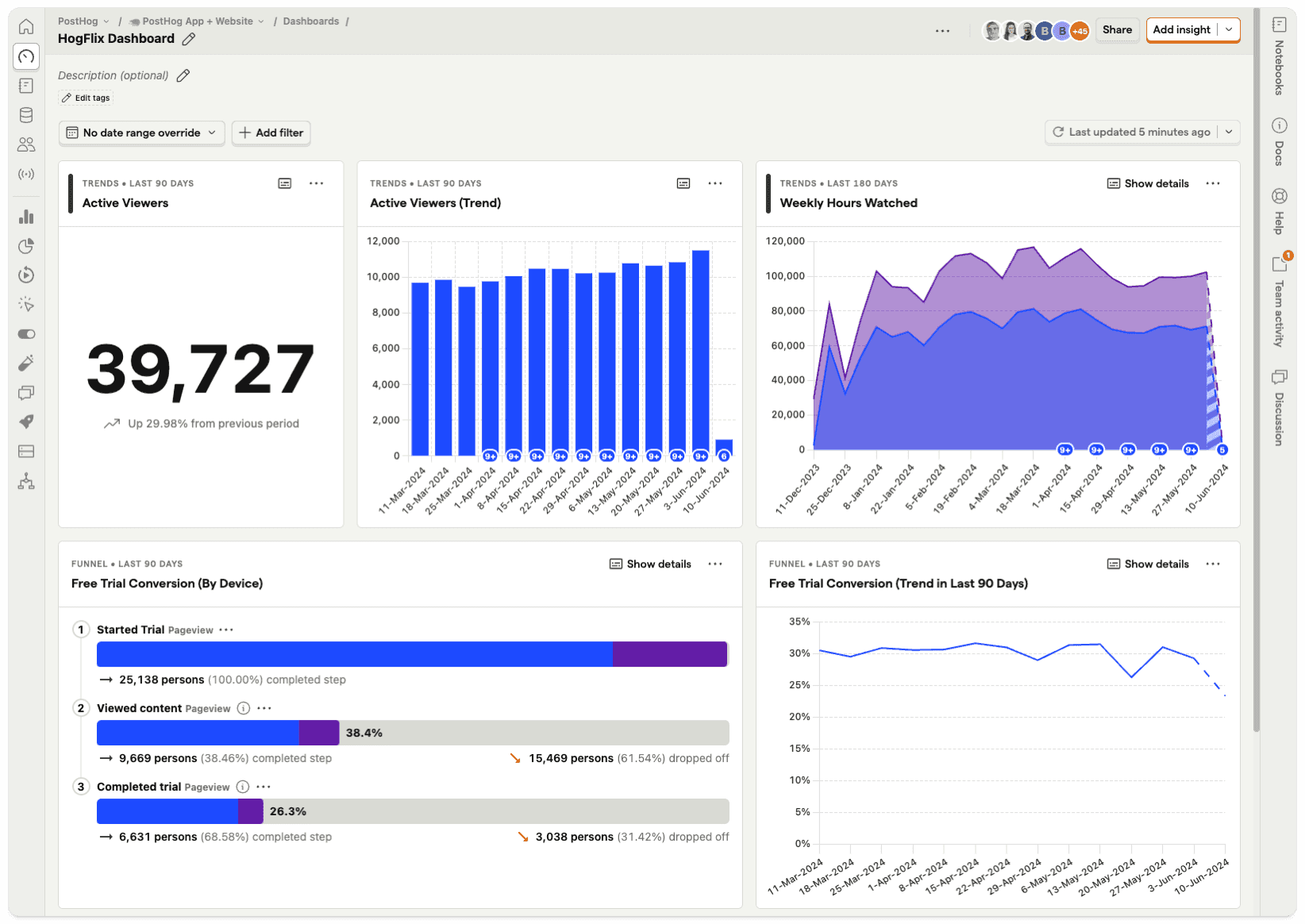Screen dimensions: 1305x924
Task: Open the Data pipeline hierarchy icon
Action: [26, 481]
